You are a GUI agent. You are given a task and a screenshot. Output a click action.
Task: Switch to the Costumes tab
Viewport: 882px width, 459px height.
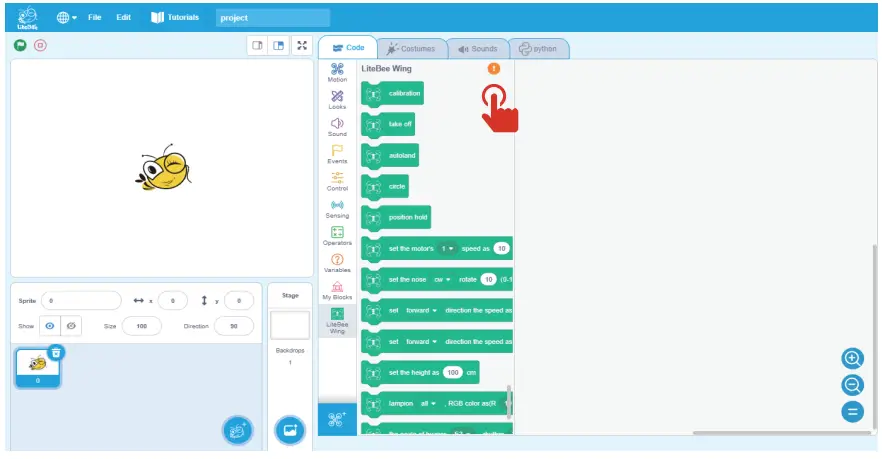coord(411,49)
